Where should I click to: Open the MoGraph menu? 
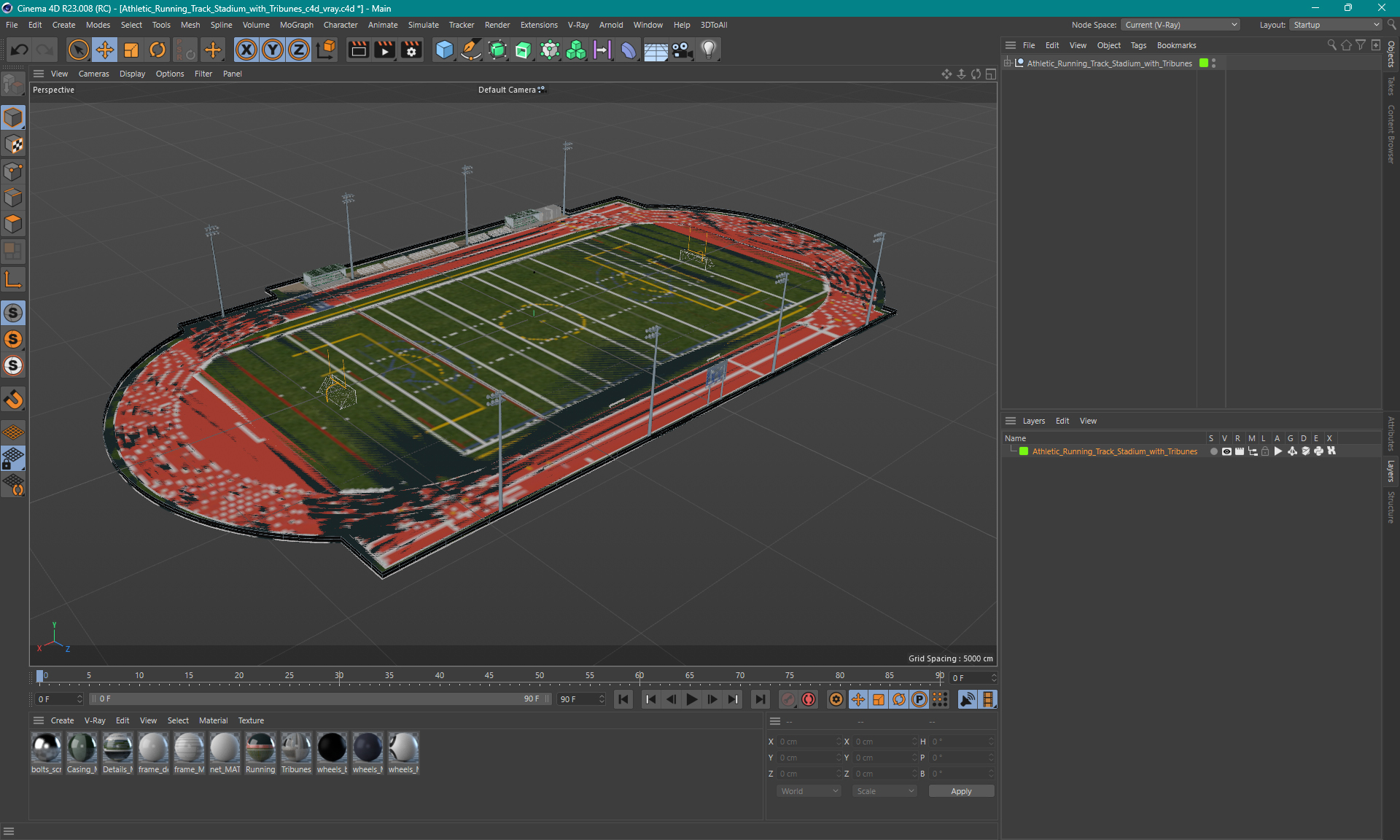pos(296,25)
